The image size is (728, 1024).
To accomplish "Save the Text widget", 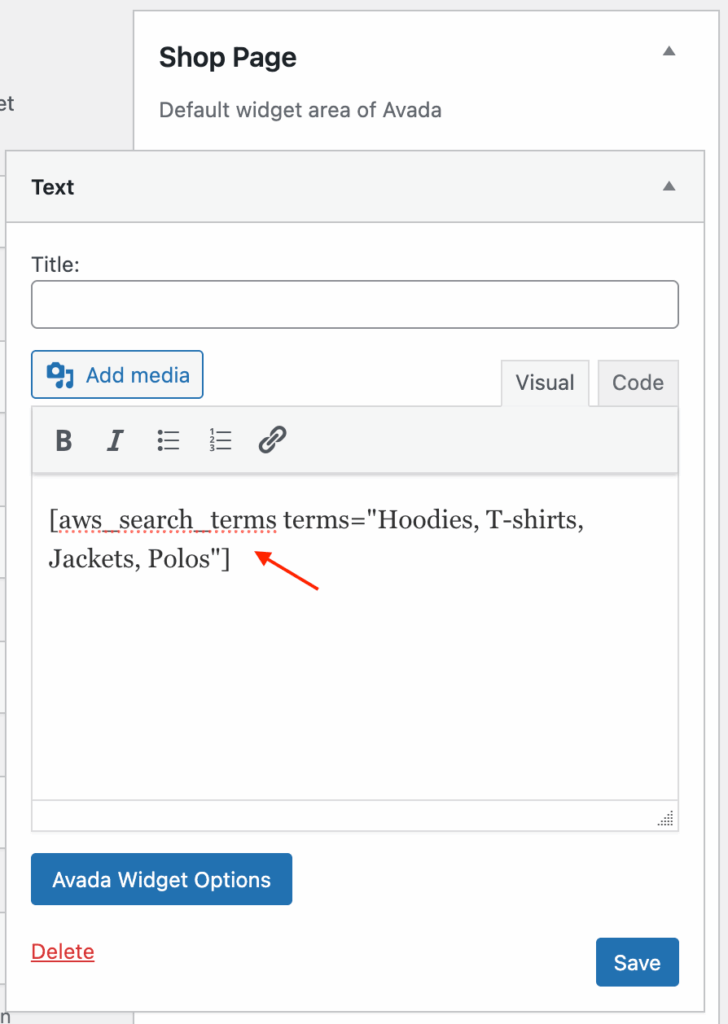I will pos(637,962).
